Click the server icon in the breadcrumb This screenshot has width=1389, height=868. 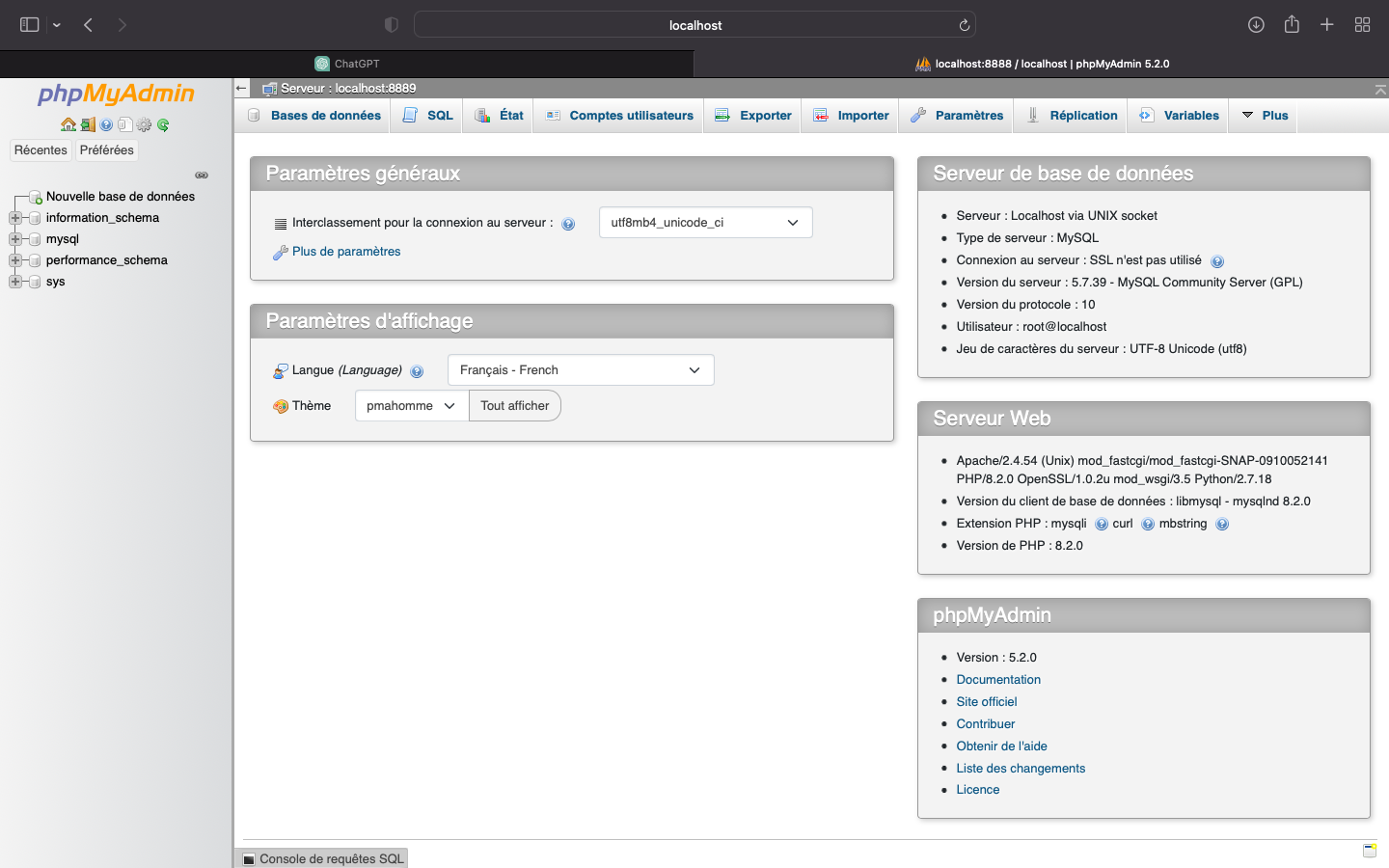tap(270, 89)
